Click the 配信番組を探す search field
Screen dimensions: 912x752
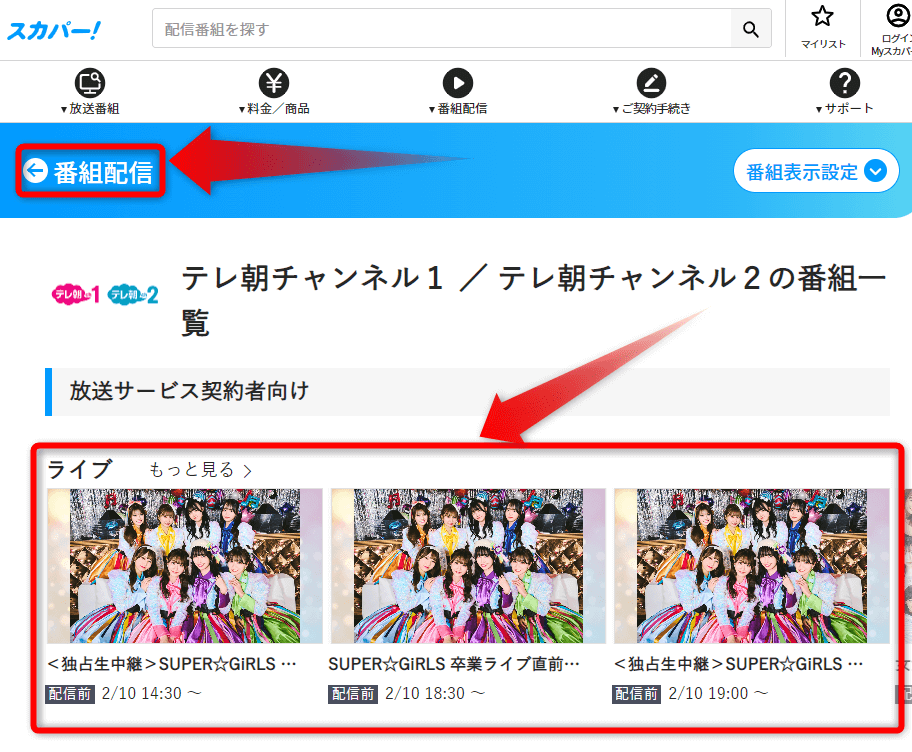pyautogui.click(x=441, y=28)
